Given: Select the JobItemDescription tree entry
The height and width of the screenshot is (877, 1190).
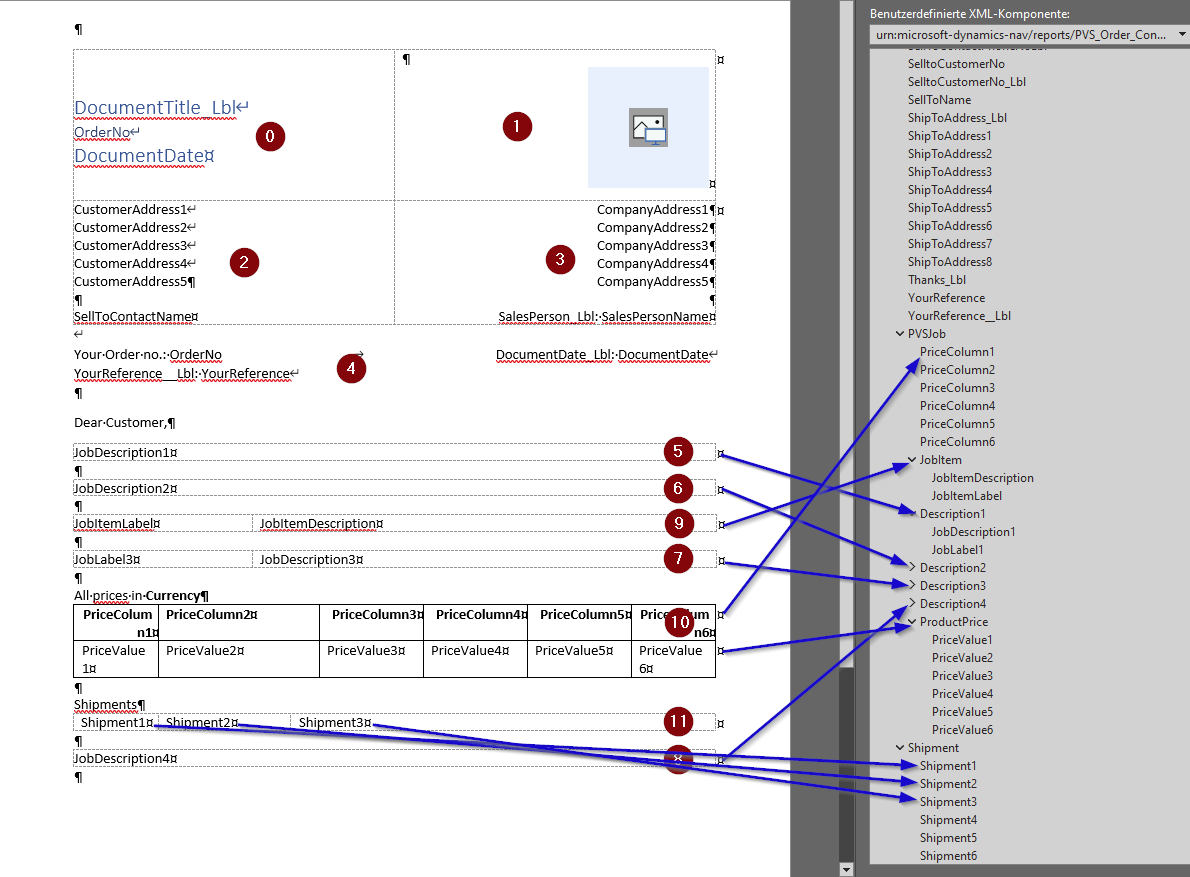Looking at the screenshot, I should [982, 478].
